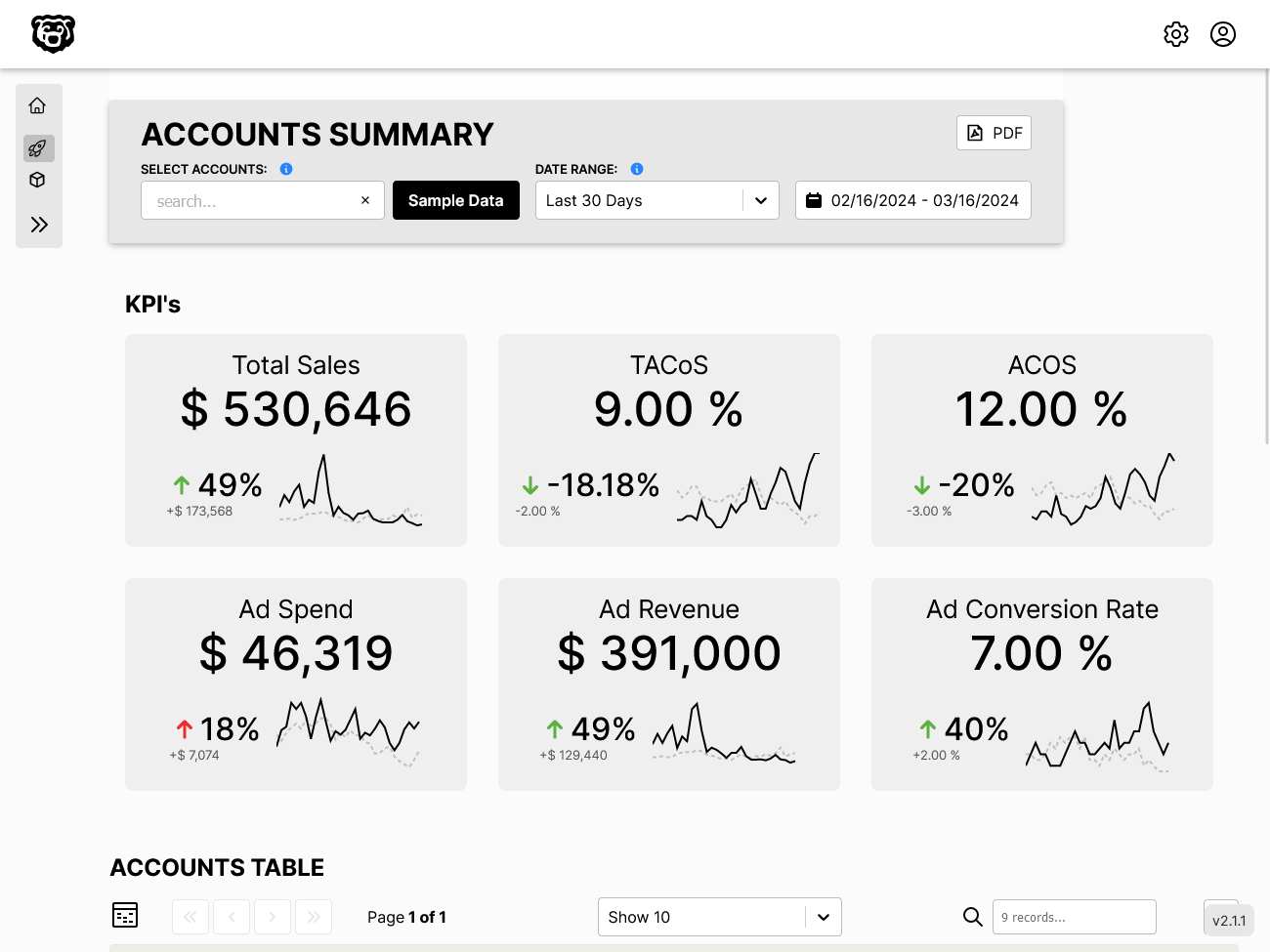Click the Sample Data button
Image resolution: width=1270 pixels, height=952 pixels.
click(x=455, y=200)
